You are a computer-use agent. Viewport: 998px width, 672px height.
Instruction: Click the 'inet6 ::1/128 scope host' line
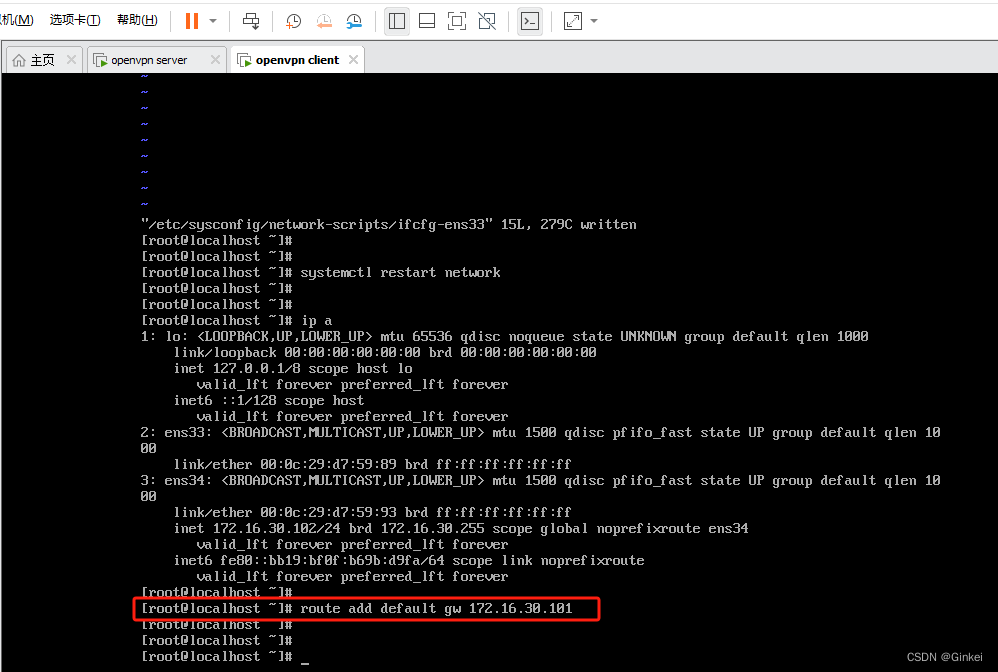[269, 400]
